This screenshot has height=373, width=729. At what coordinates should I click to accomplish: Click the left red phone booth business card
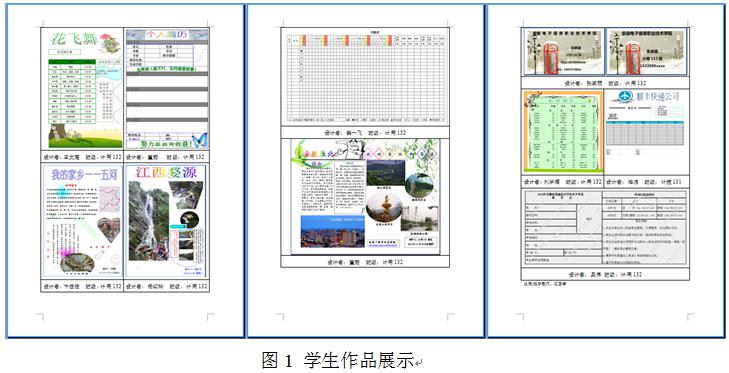coord(564,52)
